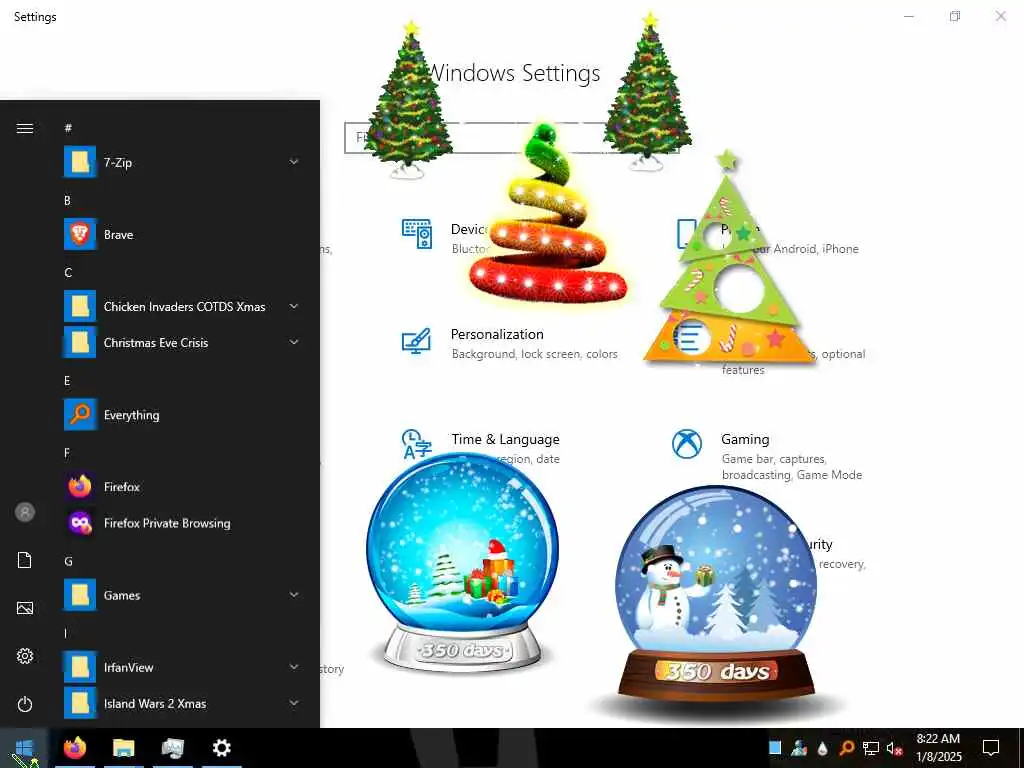
Task: Open the Start menu hamburger expand button
Action: click(25, 128)
